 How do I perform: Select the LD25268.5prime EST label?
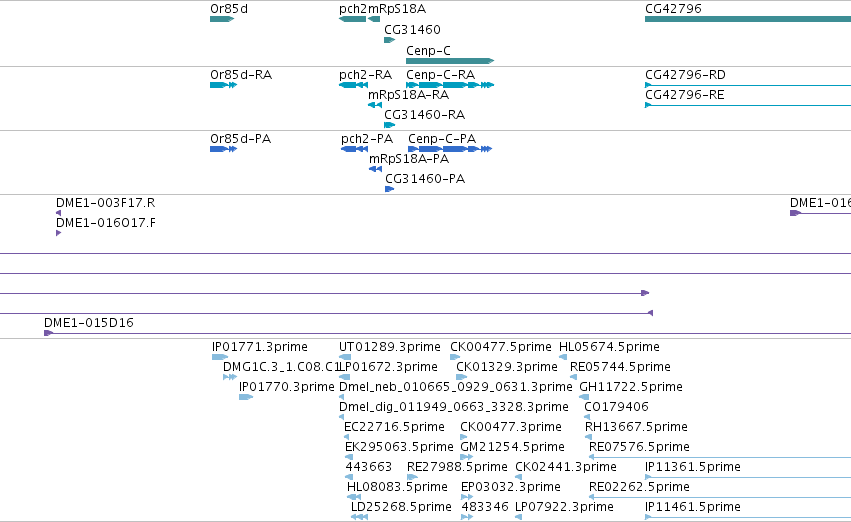tap(401, 507)
